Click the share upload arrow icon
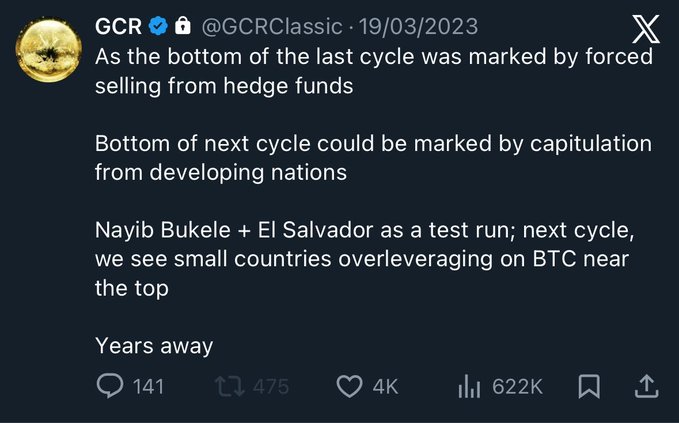 [646, 386]
